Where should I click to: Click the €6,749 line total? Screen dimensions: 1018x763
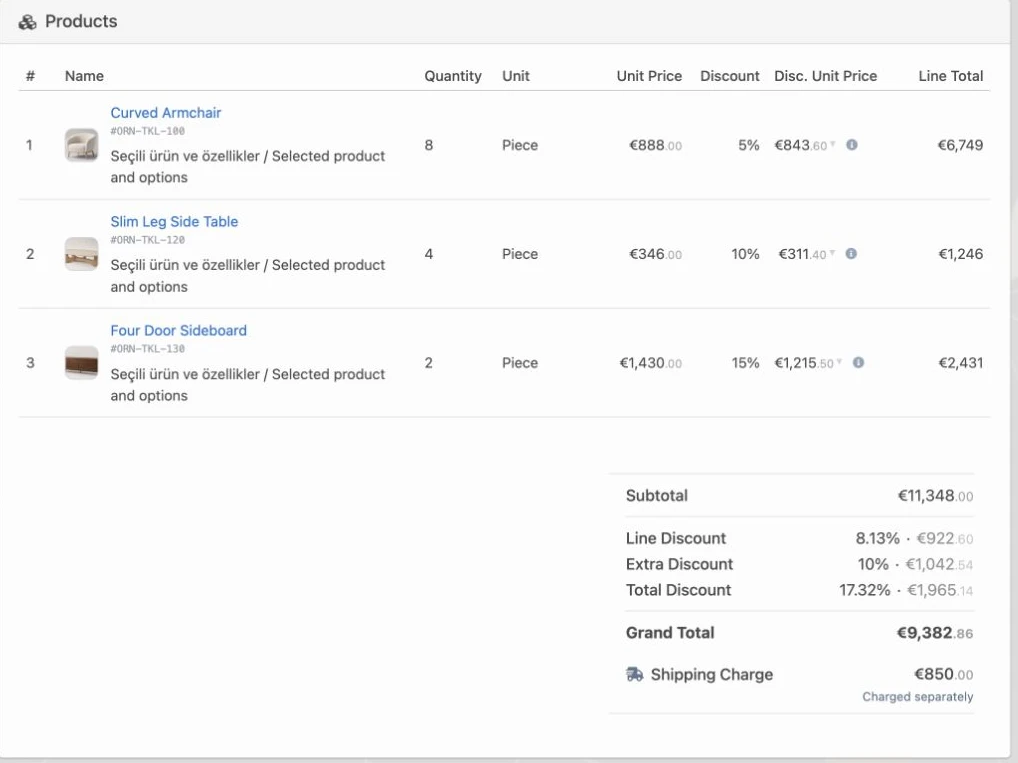(960, 145)
